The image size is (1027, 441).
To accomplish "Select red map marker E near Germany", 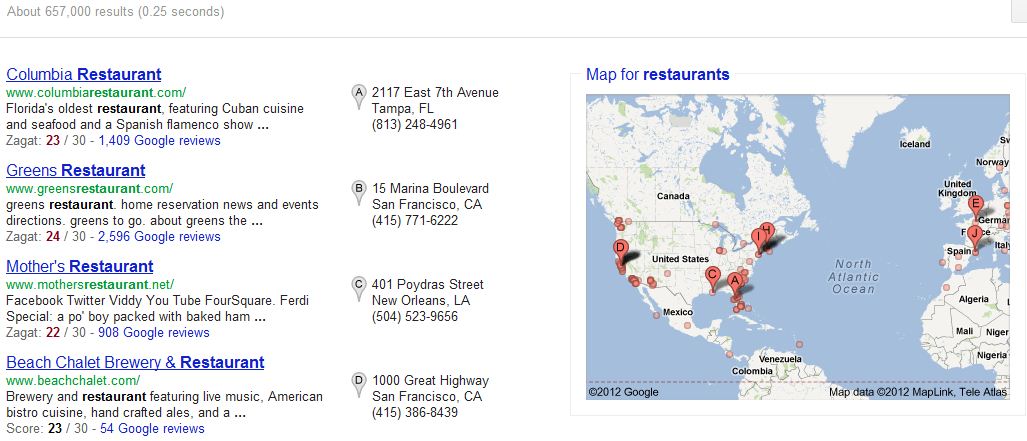I will 976,205.
